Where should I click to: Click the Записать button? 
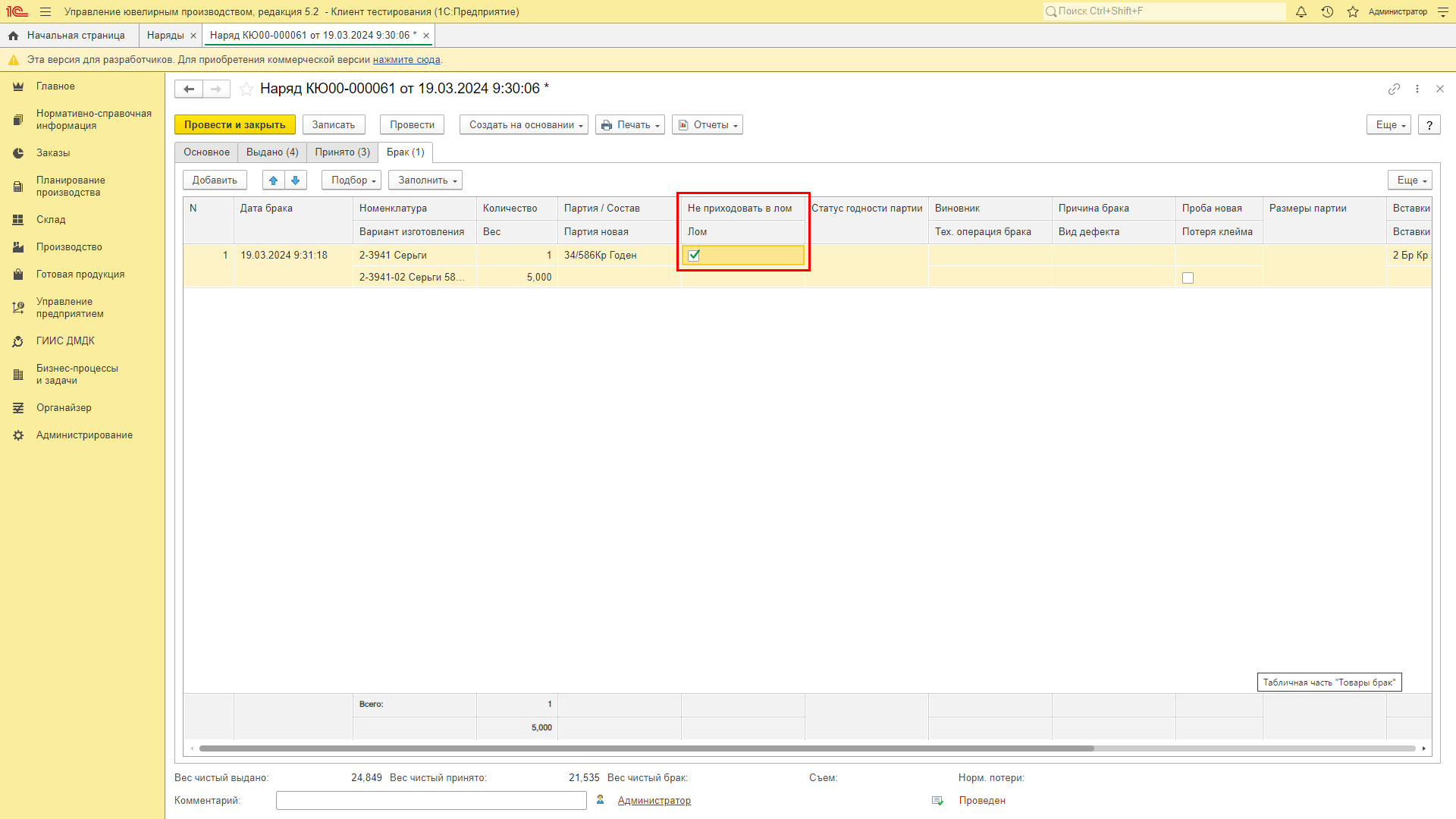pos(334,125)
